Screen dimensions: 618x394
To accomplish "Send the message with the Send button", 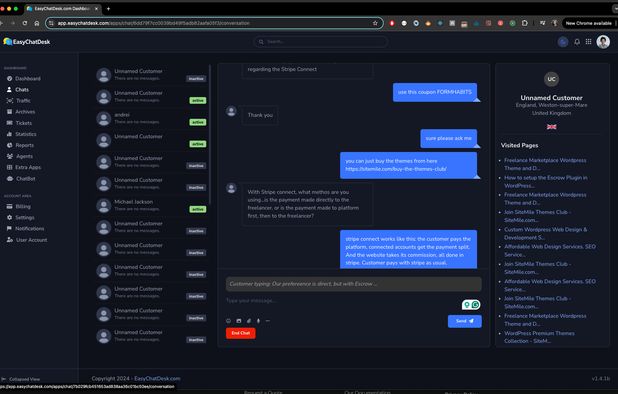I will click(x=465, y=321).
